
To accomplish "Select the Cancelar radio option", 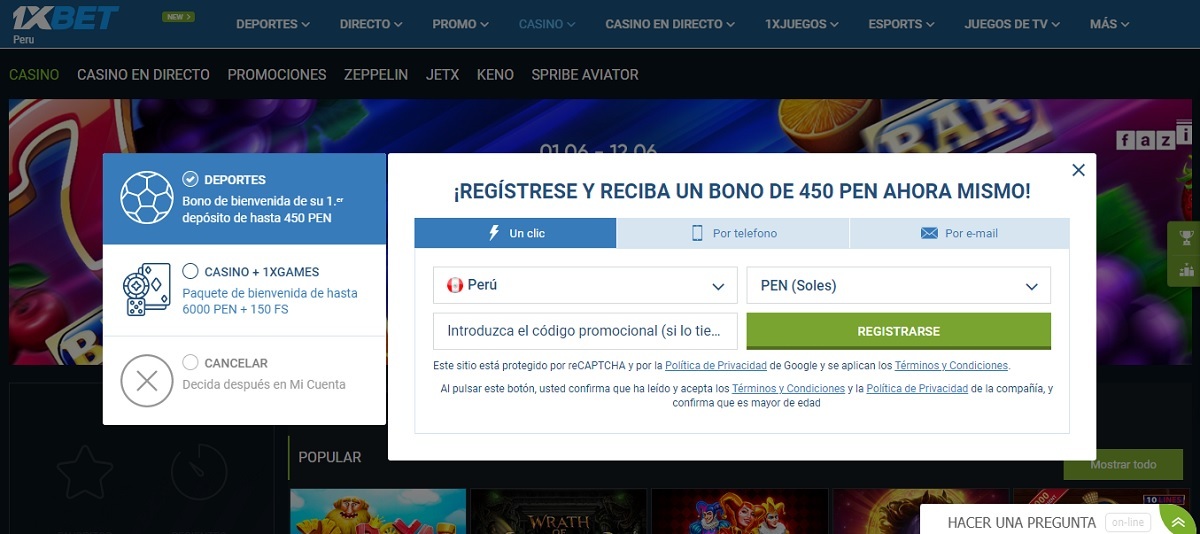I will click(x=190, y=363).
